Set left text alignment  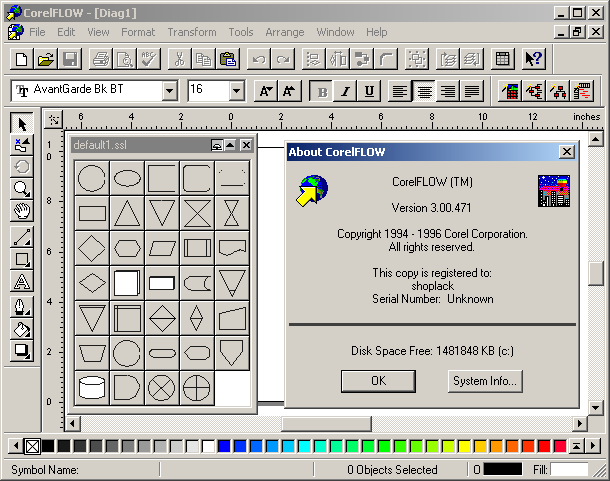400,92
